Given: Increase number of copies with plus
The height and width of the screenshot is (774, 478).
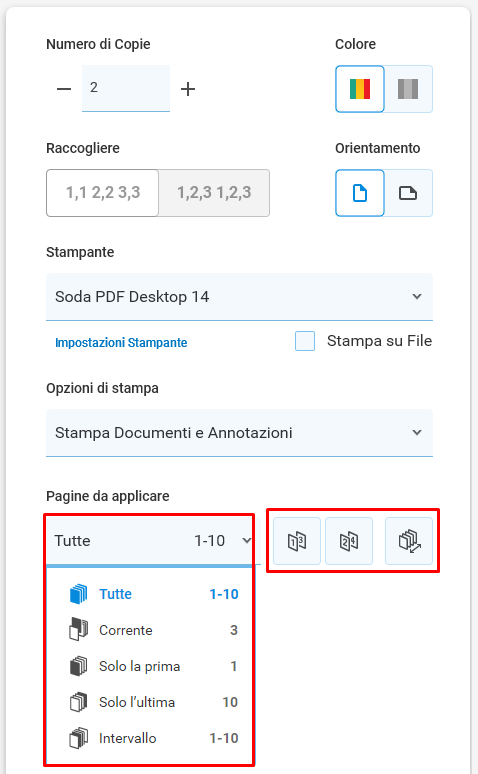Looking at the screenshot, I should coord(188,89).
